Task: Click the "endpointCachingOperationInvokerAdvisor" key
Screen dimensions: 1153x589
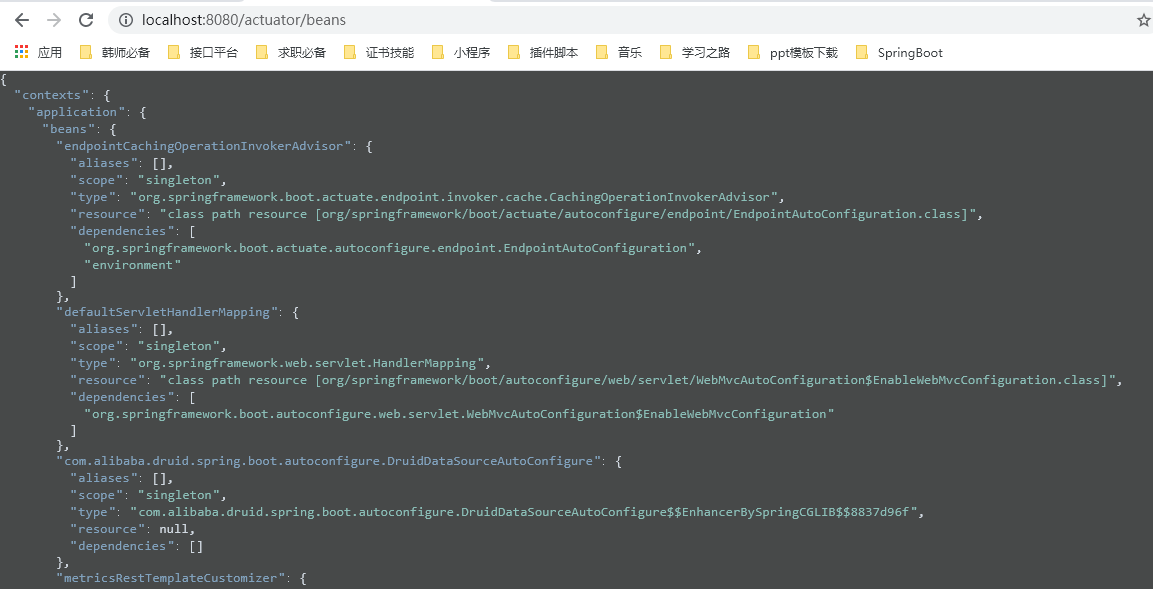Action: [203, 146]
